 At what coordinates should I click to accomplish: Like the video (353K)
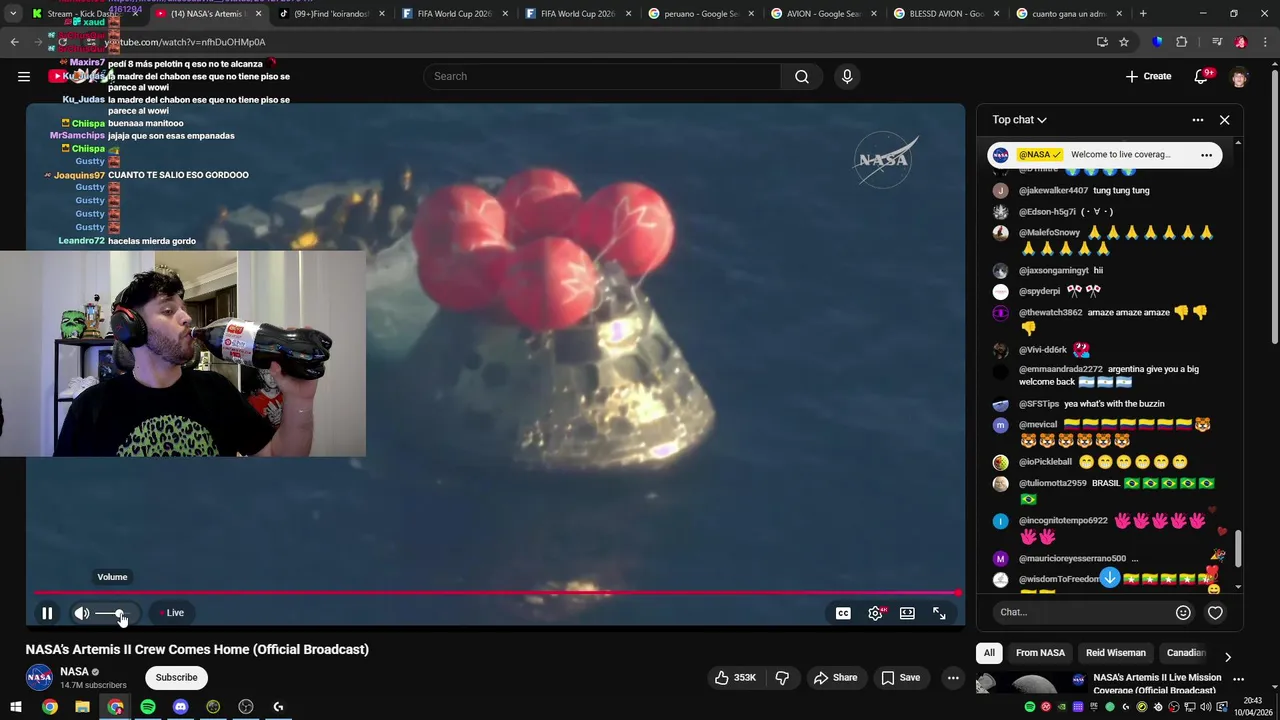tap(735, 678)
